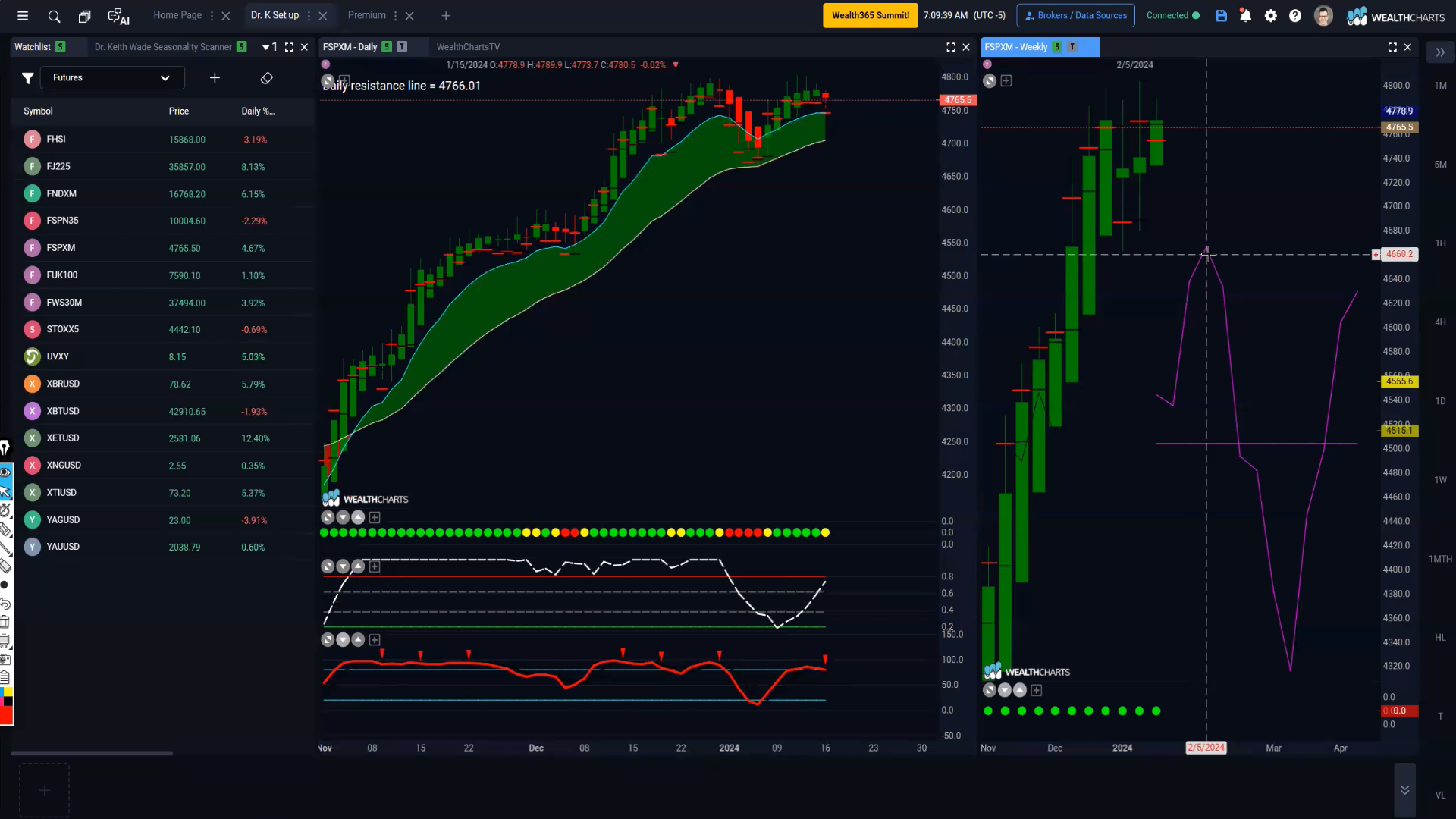Select the FSPXM - Weekly tab
The width and height of the screenshot is (1456, 819).
(x=1016, y=47)
